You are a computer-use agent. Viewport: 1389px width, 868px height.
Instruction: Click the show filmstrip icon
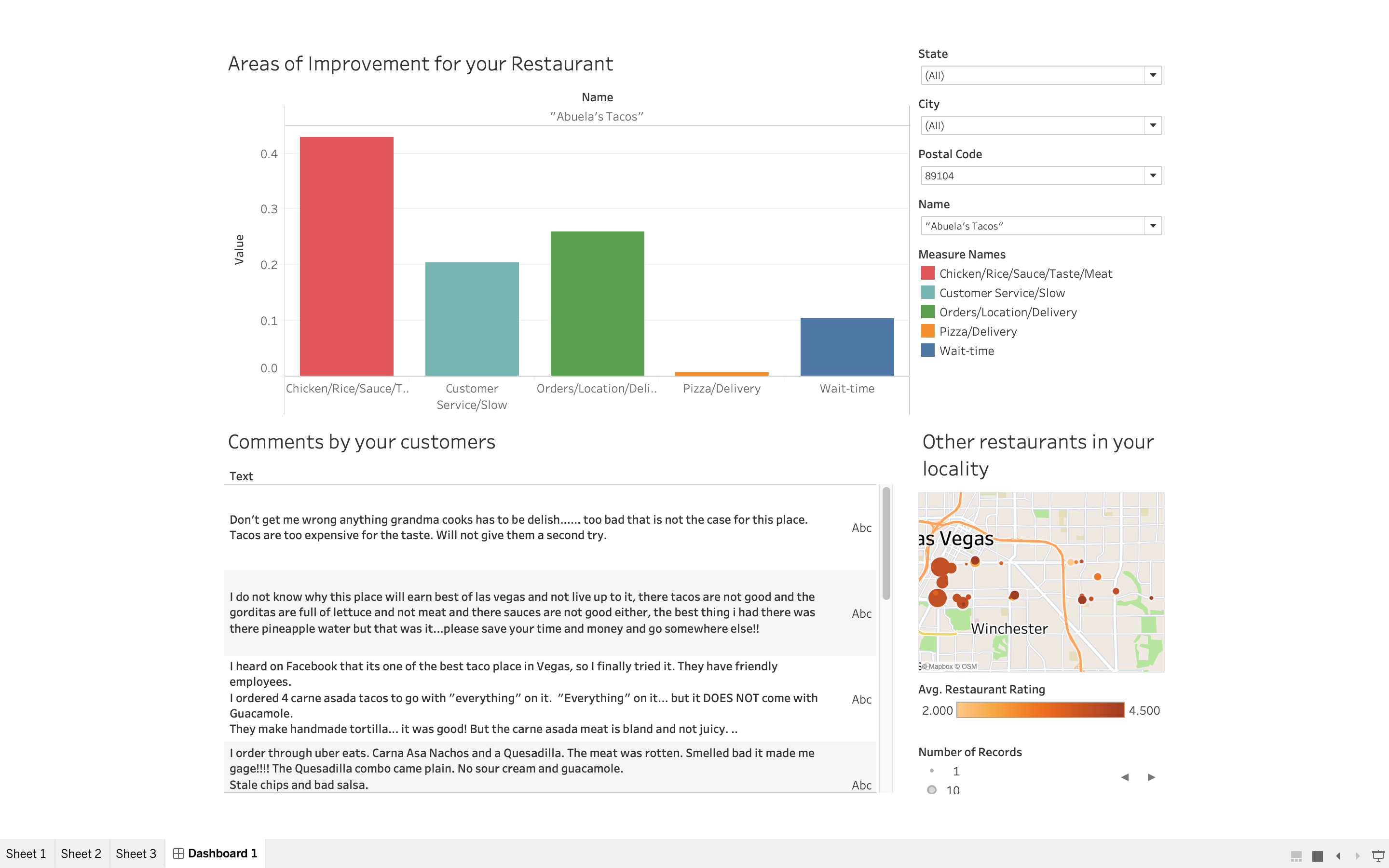pos(1296,855)
